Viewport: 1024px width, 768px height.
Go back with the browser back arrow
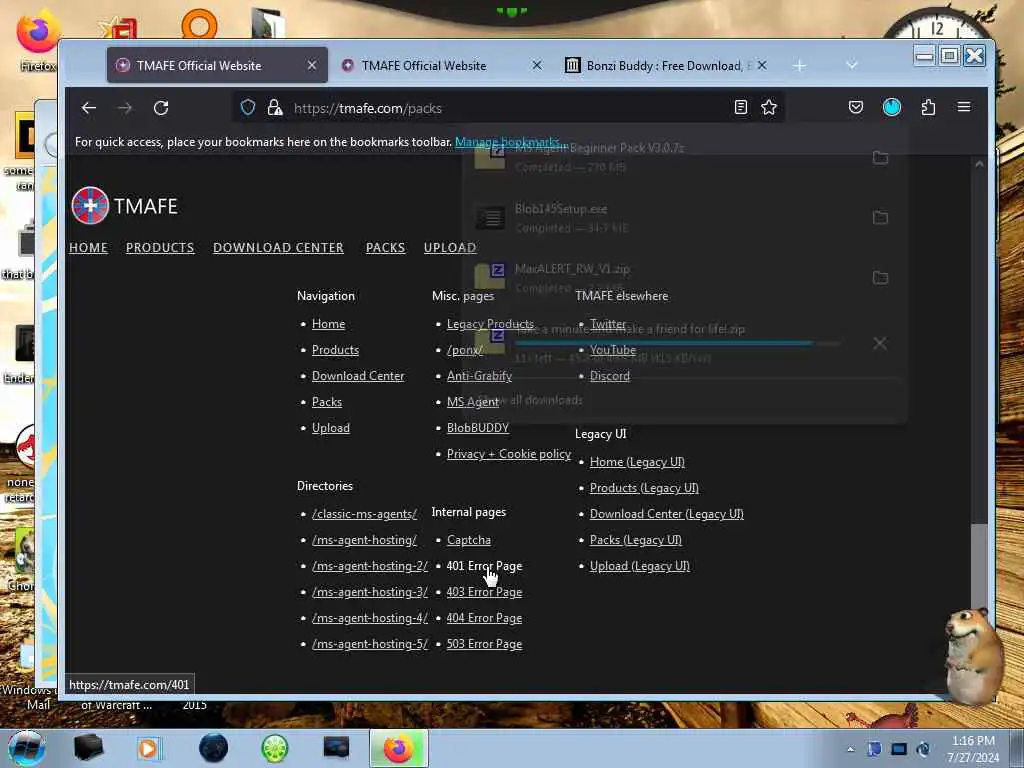[x=89, y=108]
